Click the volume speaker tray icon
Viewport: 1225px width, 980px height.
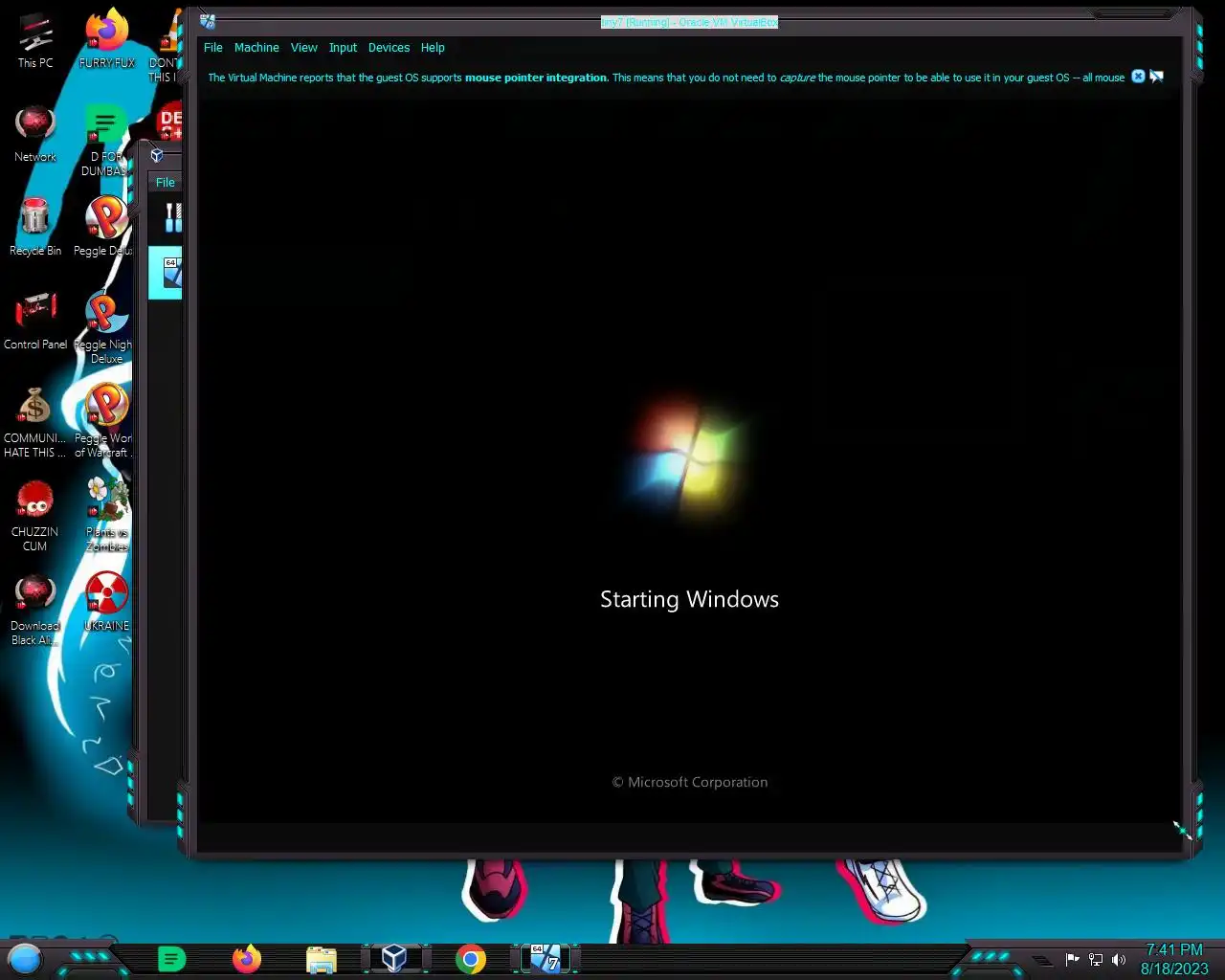coord(1119,960)
